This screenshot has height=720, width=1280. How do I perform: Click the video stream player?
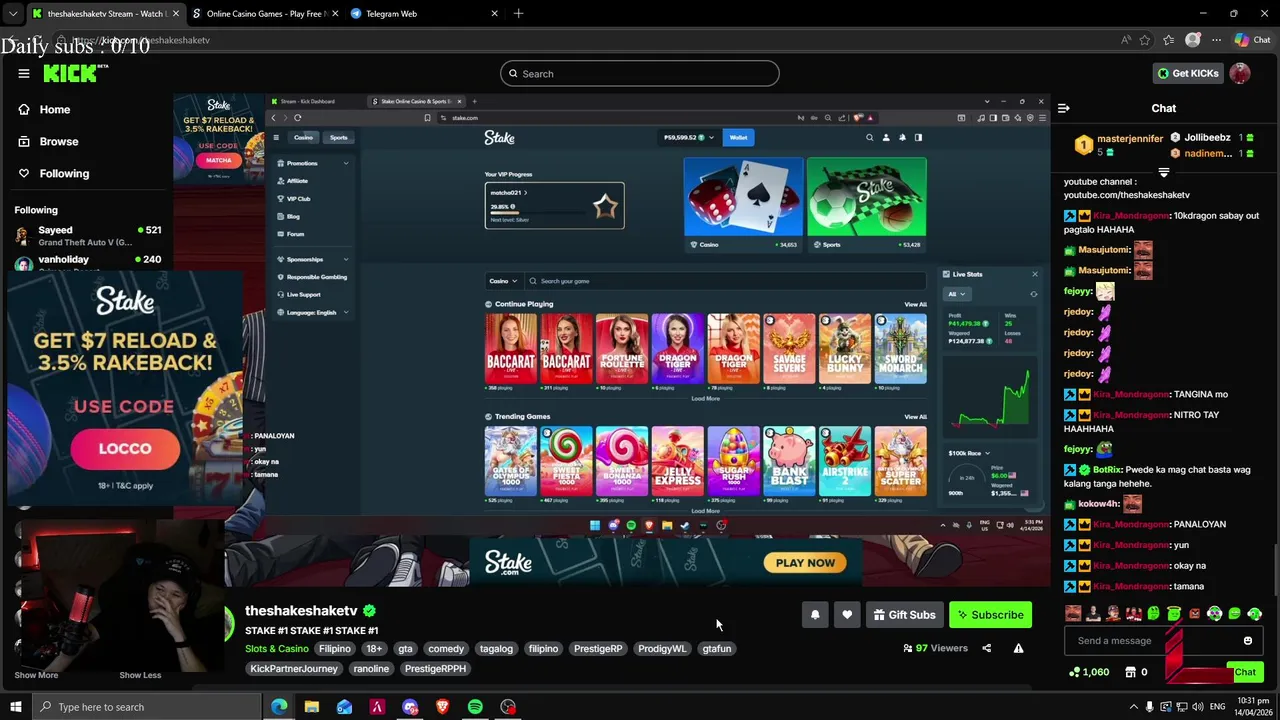pyautogui.click(x=610, y=340)
